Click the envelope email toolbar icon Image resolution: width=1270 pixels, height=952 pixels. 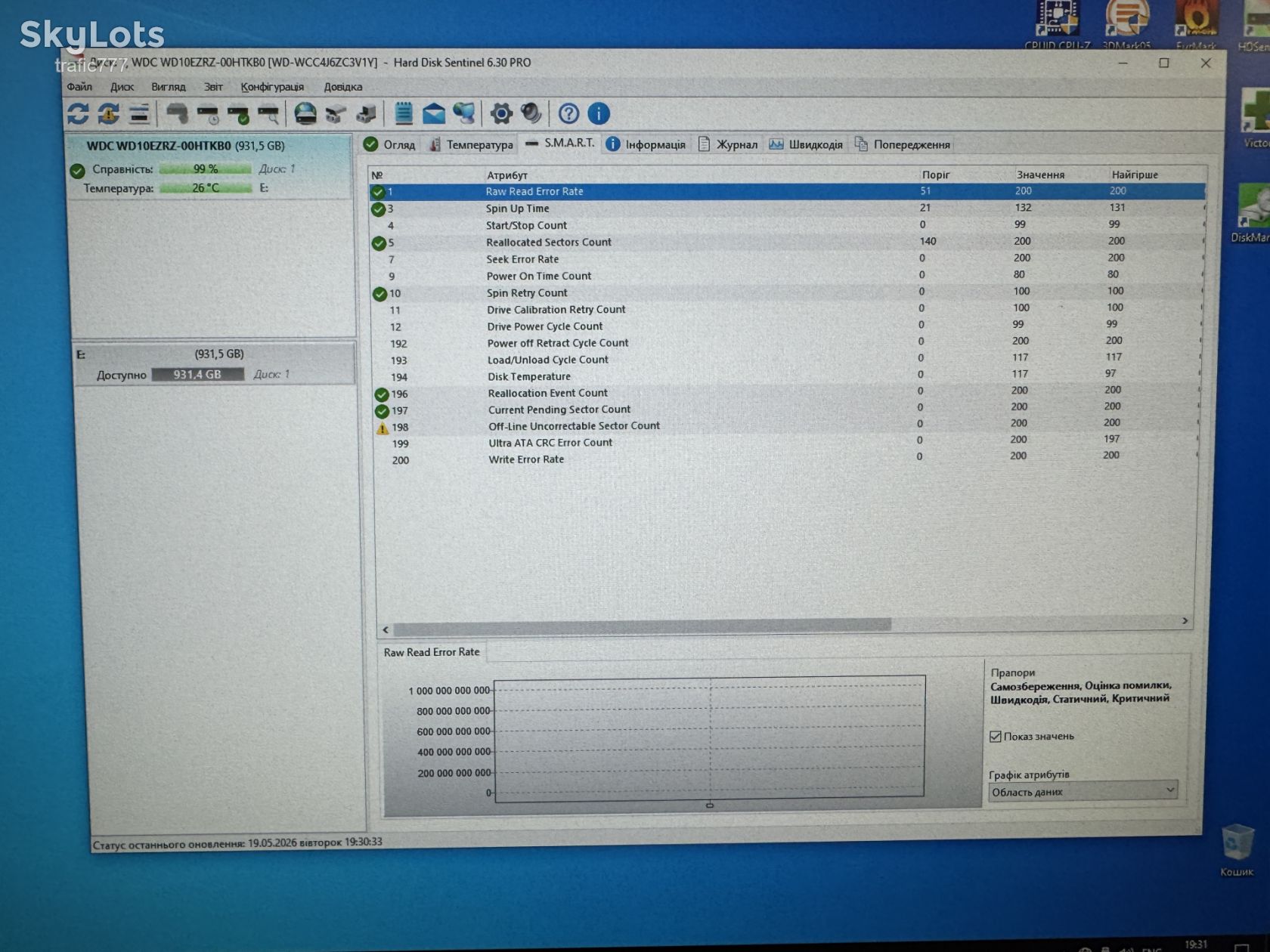coord(434,114)
